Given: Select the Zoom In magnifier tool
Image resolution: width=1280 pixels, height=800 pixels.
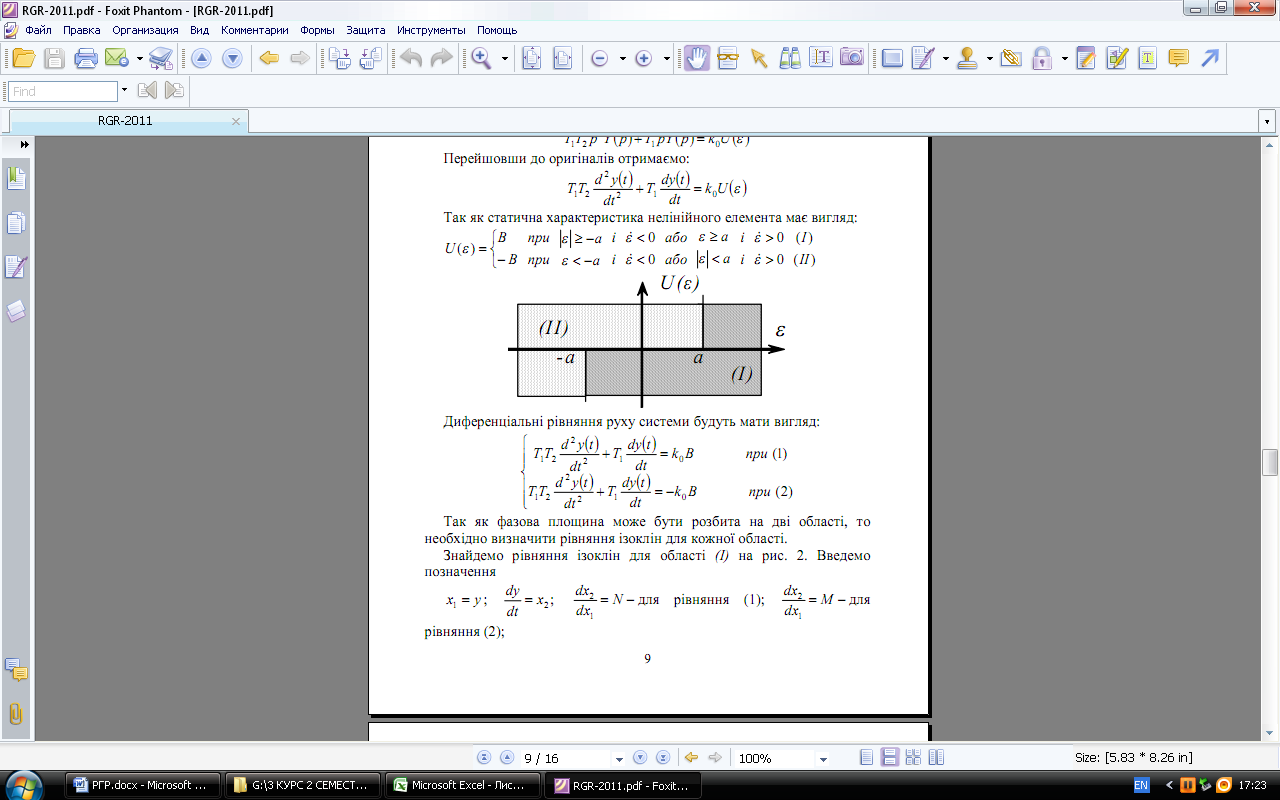Looking at the screenshot, I should (482, 58).
